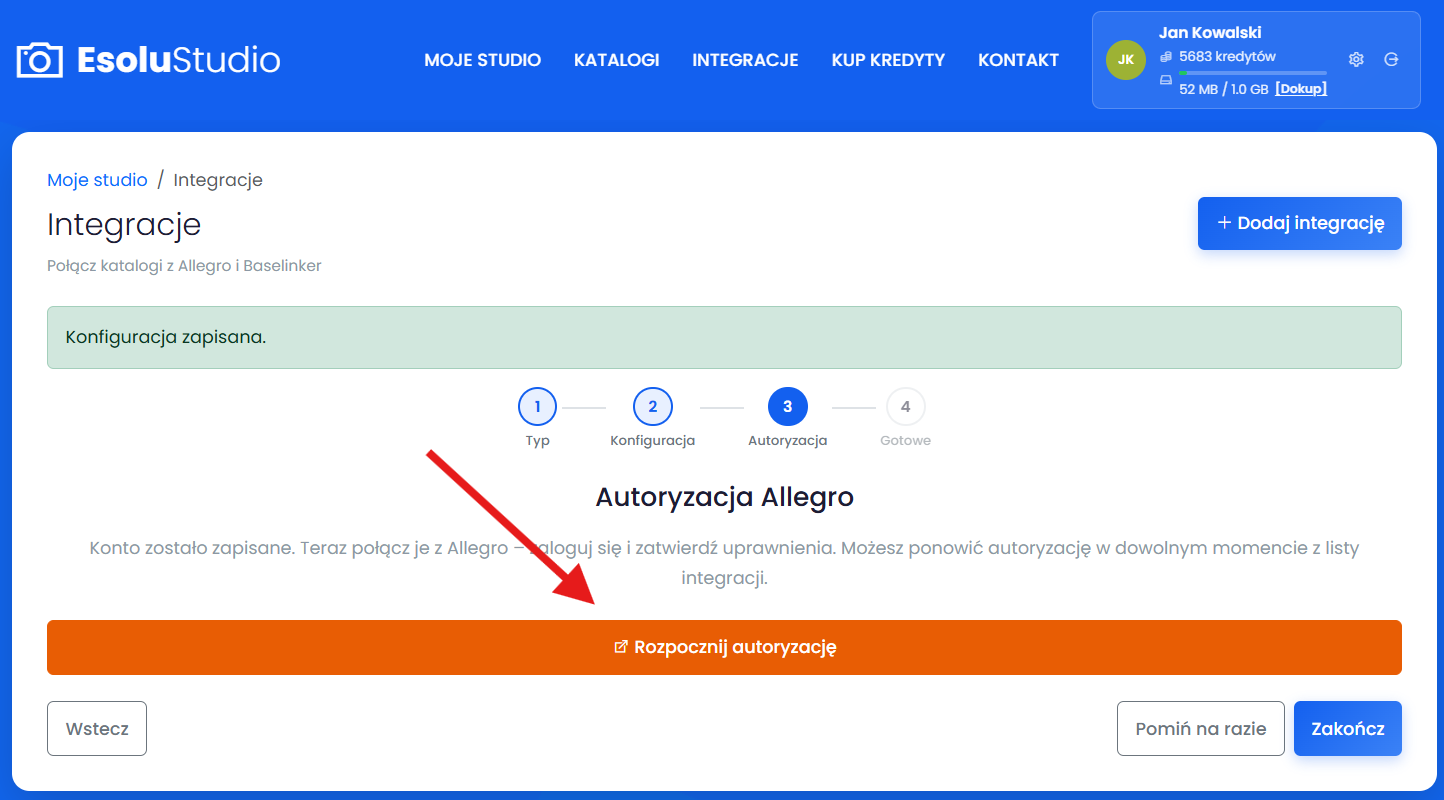Click the Konfiguracja zapisana message
The image size is (1444, 800).
coord(724,337)
